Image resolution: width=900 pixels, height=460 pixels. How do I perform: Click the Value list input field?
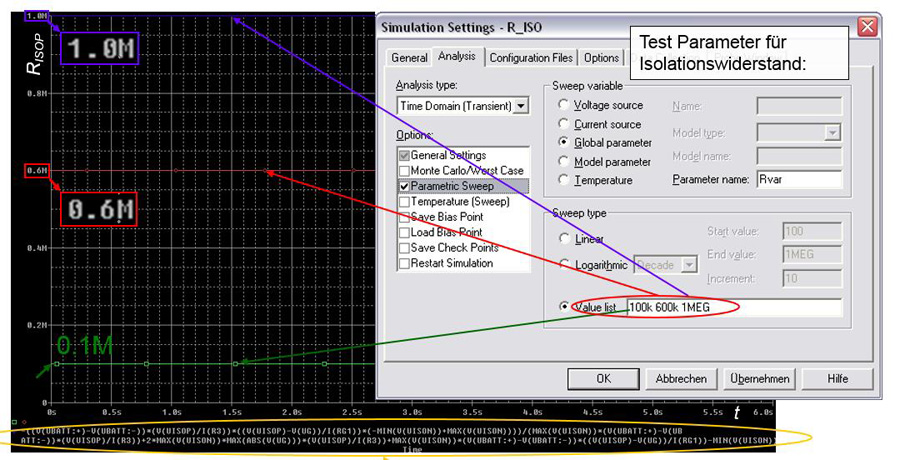click(x=733, y=307)
